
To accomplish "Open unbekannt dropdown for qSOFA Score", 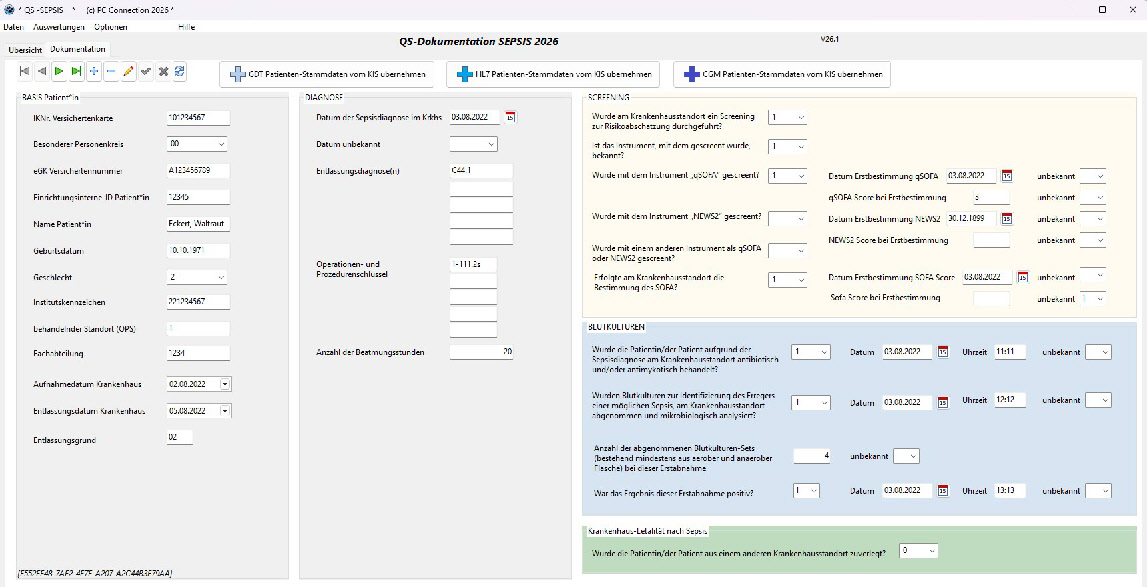I will pyautogui.click(x=1099, y=197).
